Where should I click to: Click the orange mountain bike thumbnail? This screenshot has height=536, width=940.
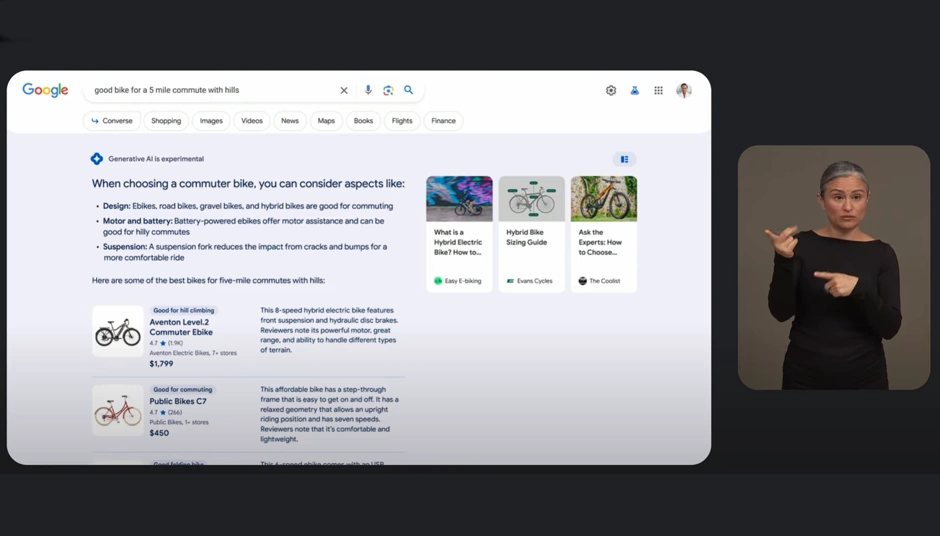[604, 198]
